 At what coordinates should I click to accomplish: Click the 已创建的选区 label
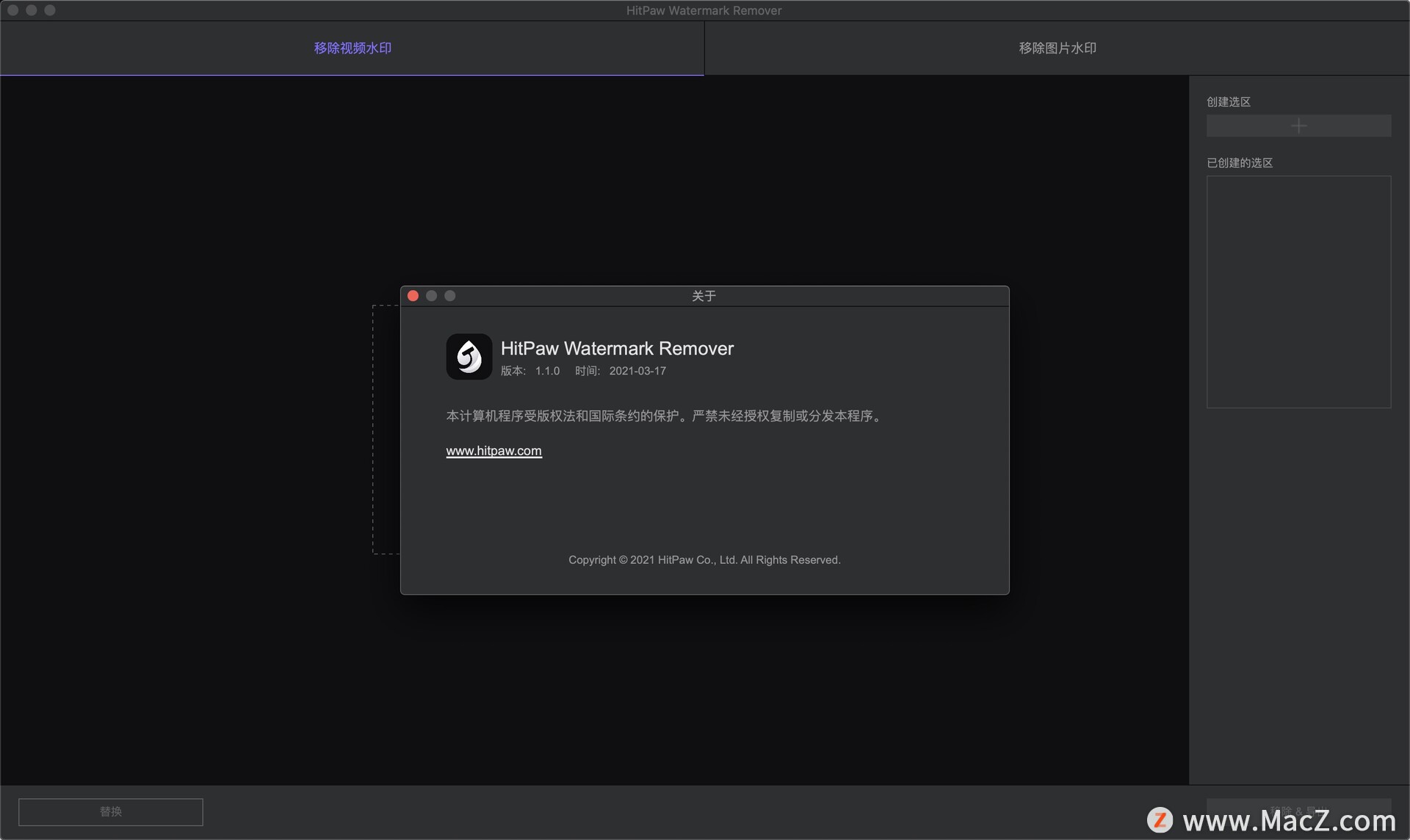[x=1240, y=162]
